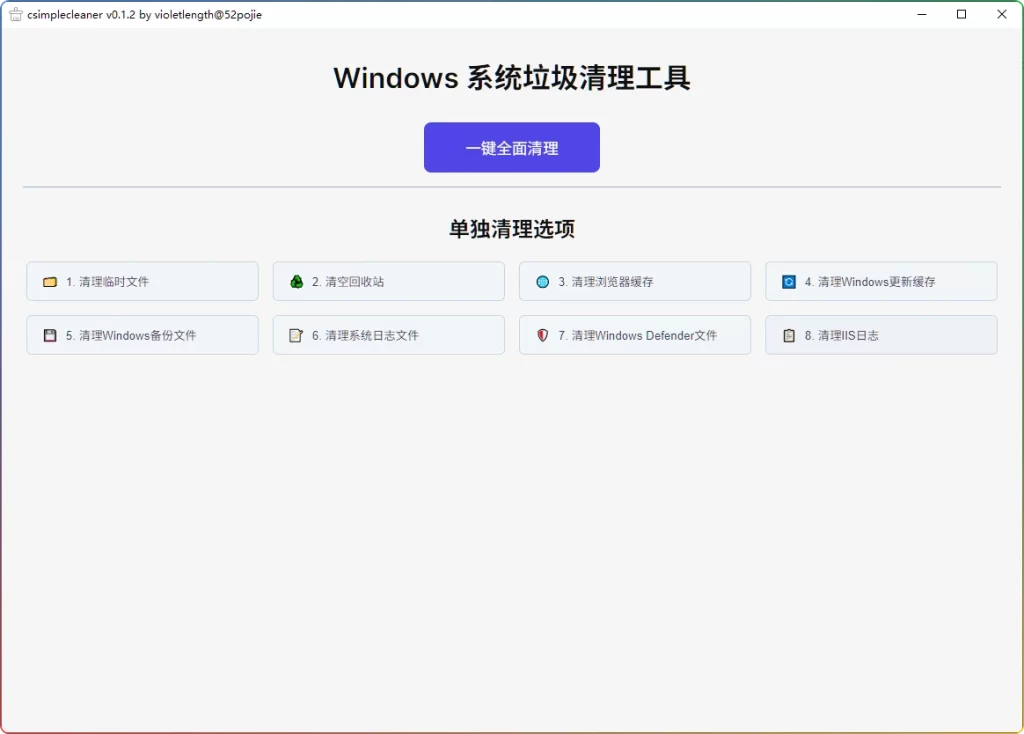Screen dimensions: 1024x734
Task: Select option 1. 清理临时文件
Action: pos(142,281)
